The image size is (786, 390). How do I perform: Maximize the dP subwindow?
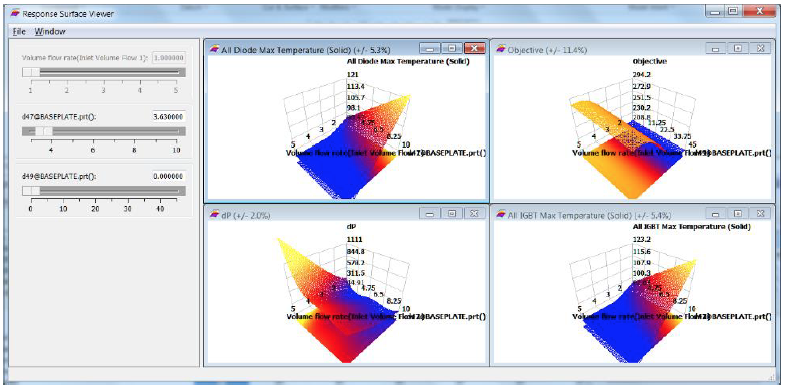pos(452,214)
